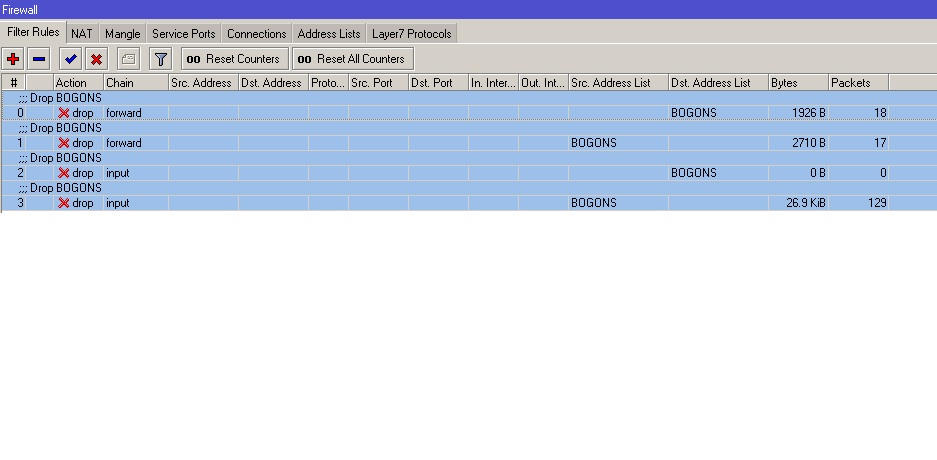Viewport: 937px width, 460px height.
Task: Sort by Dst. Address column header
Action: [x=273, y=82]
